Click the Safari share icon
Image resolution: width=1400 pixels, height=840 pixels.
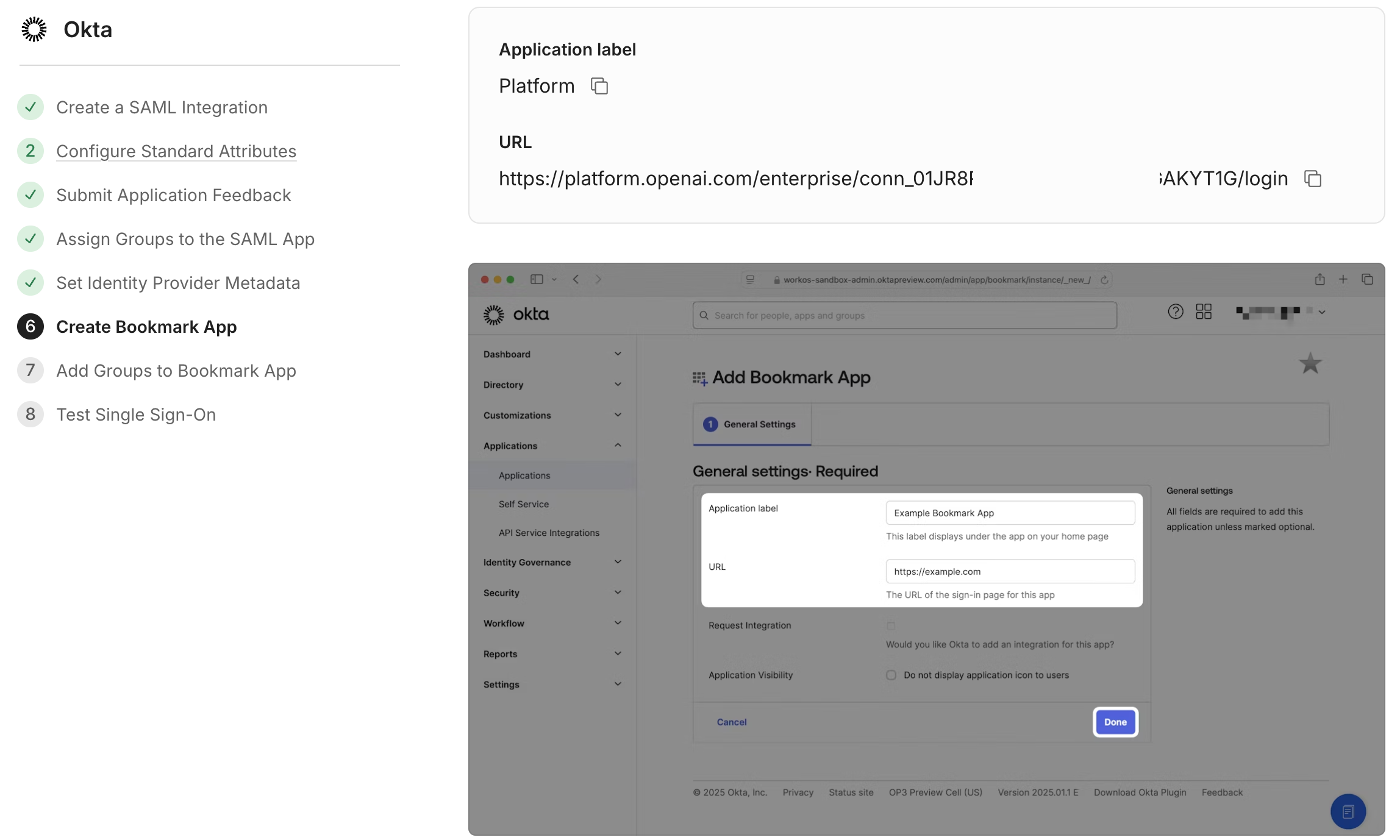(1320, 279)
